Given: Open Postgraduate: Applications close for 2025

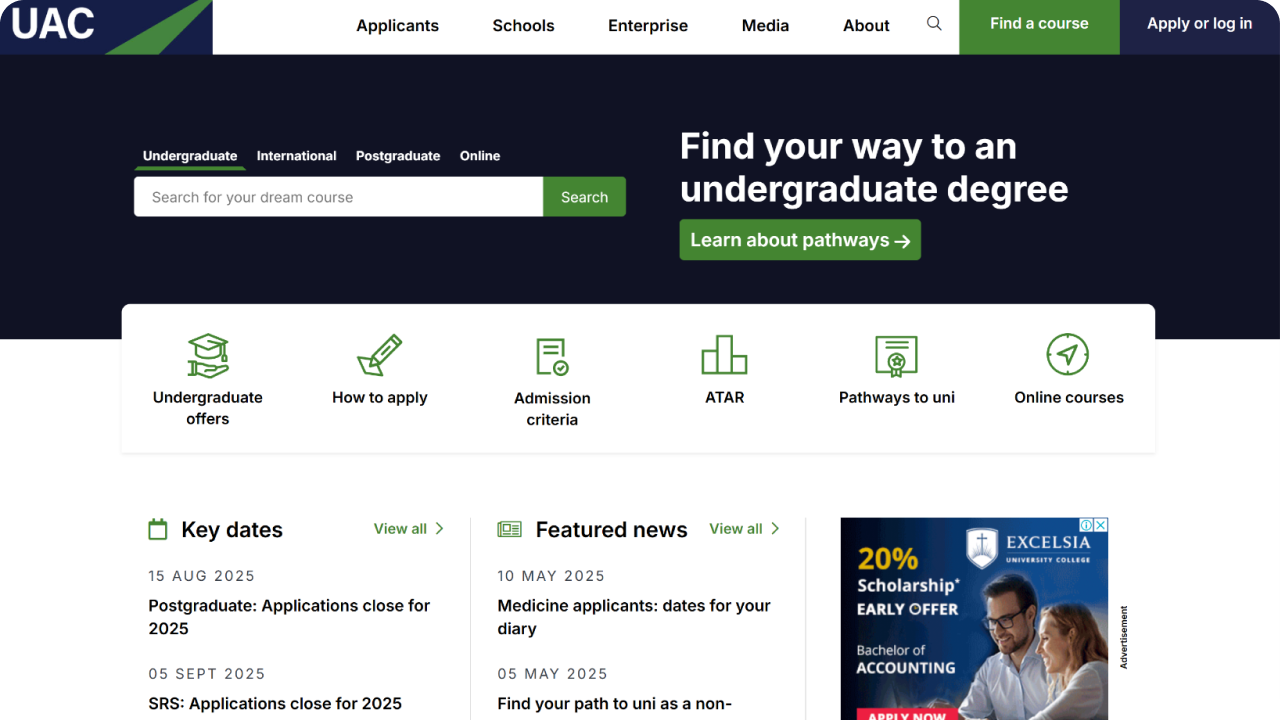Looking at the screenshot, I should [x=289, y=617].
